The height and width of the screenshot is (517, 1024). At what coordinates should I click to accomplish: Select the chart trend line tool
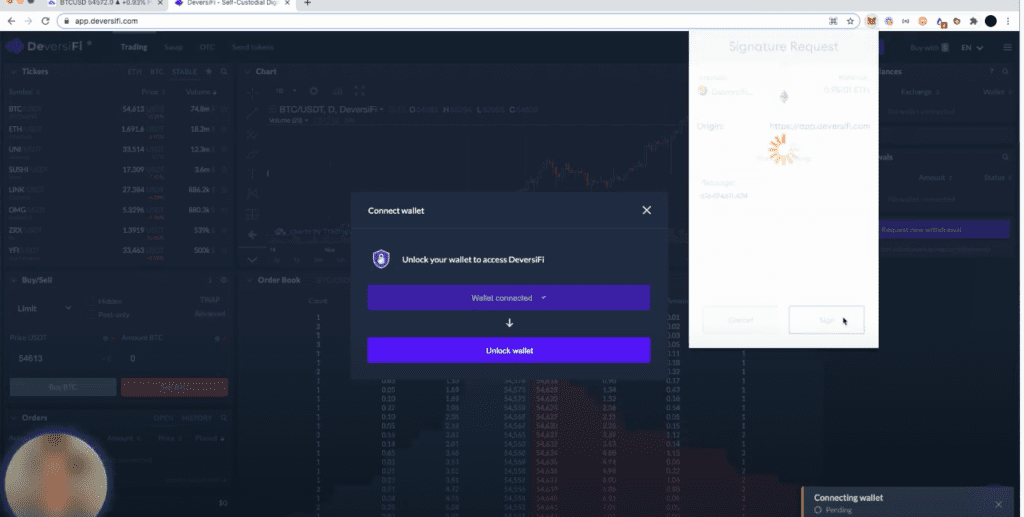[252, 113]
